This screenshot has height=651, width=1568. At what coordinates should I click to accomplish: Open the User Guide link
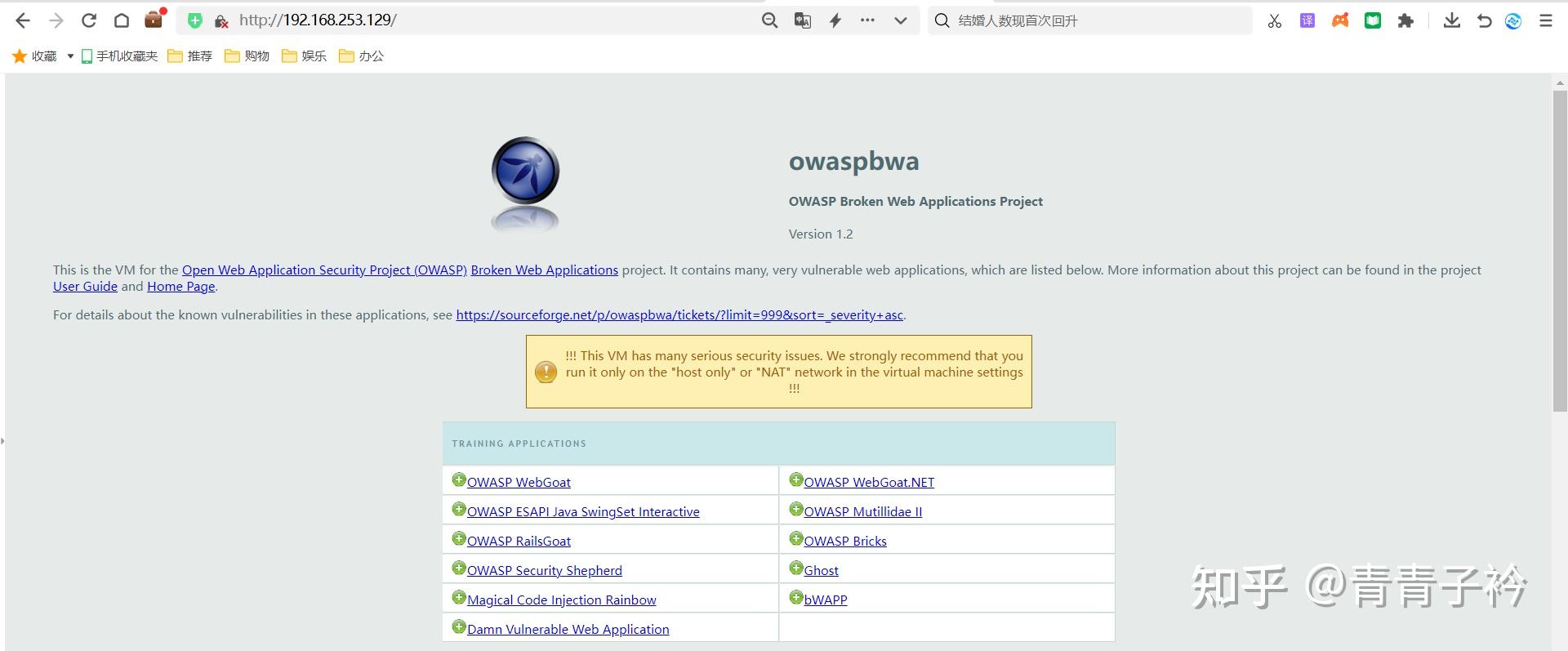(x=85, y=287)
